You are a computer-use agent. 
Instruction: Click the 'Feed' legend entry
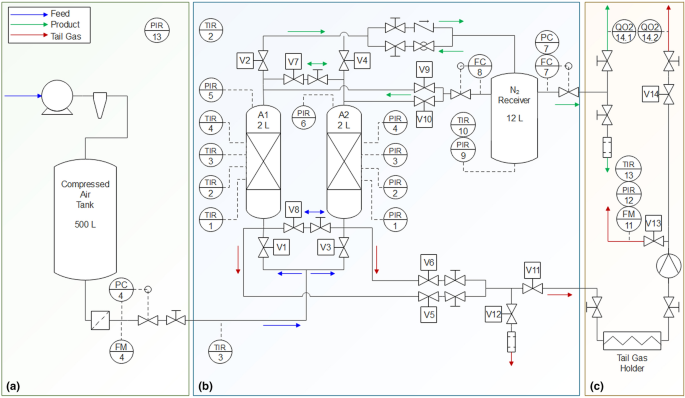(60, 14)
